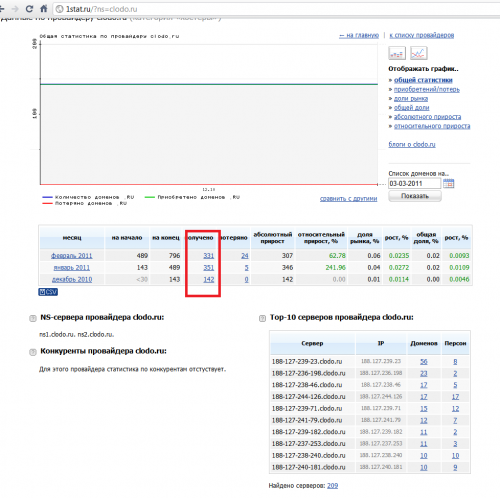Download table via CSV icon

click(x=48, y=292)
